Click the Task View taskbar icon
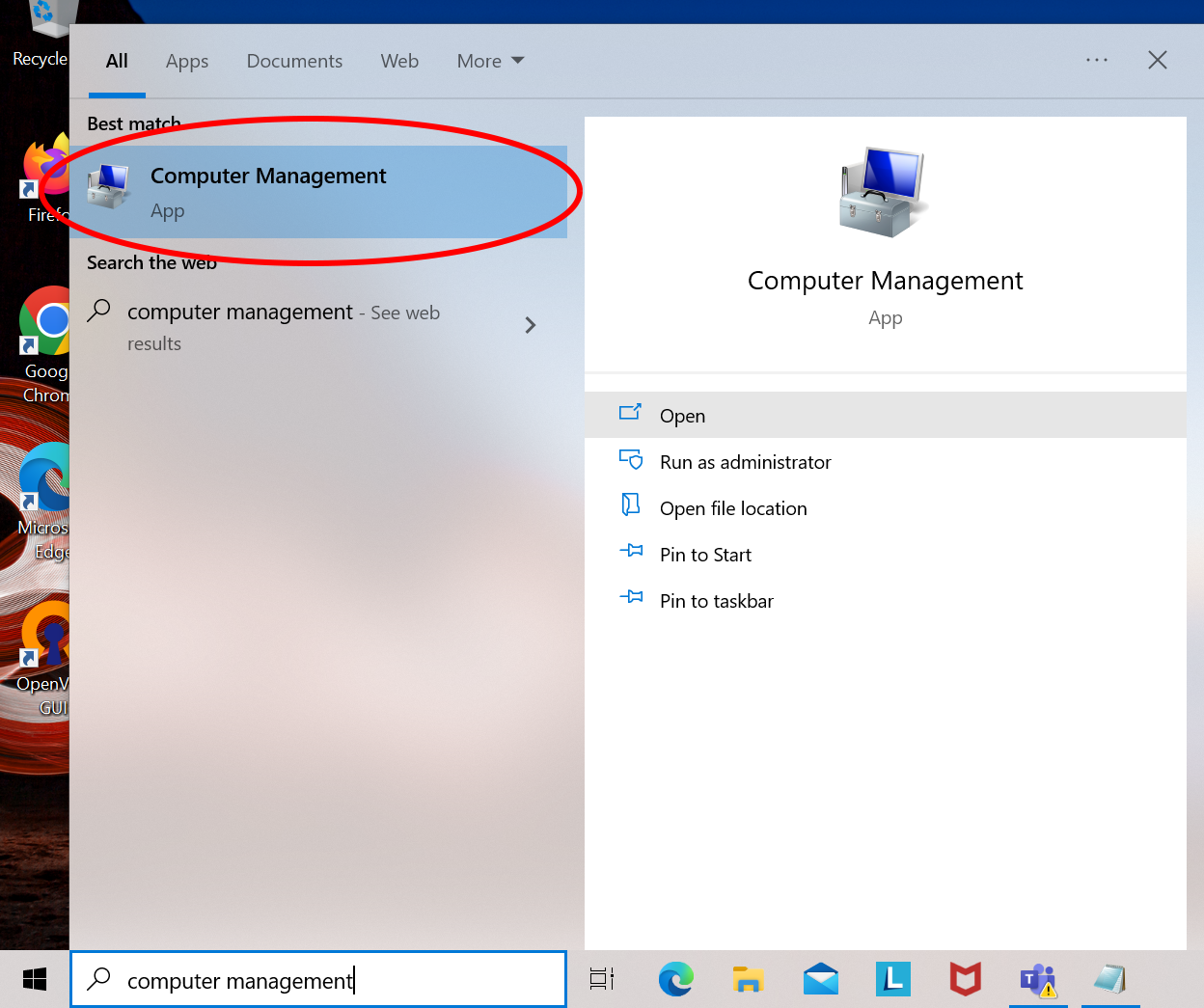1204x1008 pixels. (x=602, y=980)
